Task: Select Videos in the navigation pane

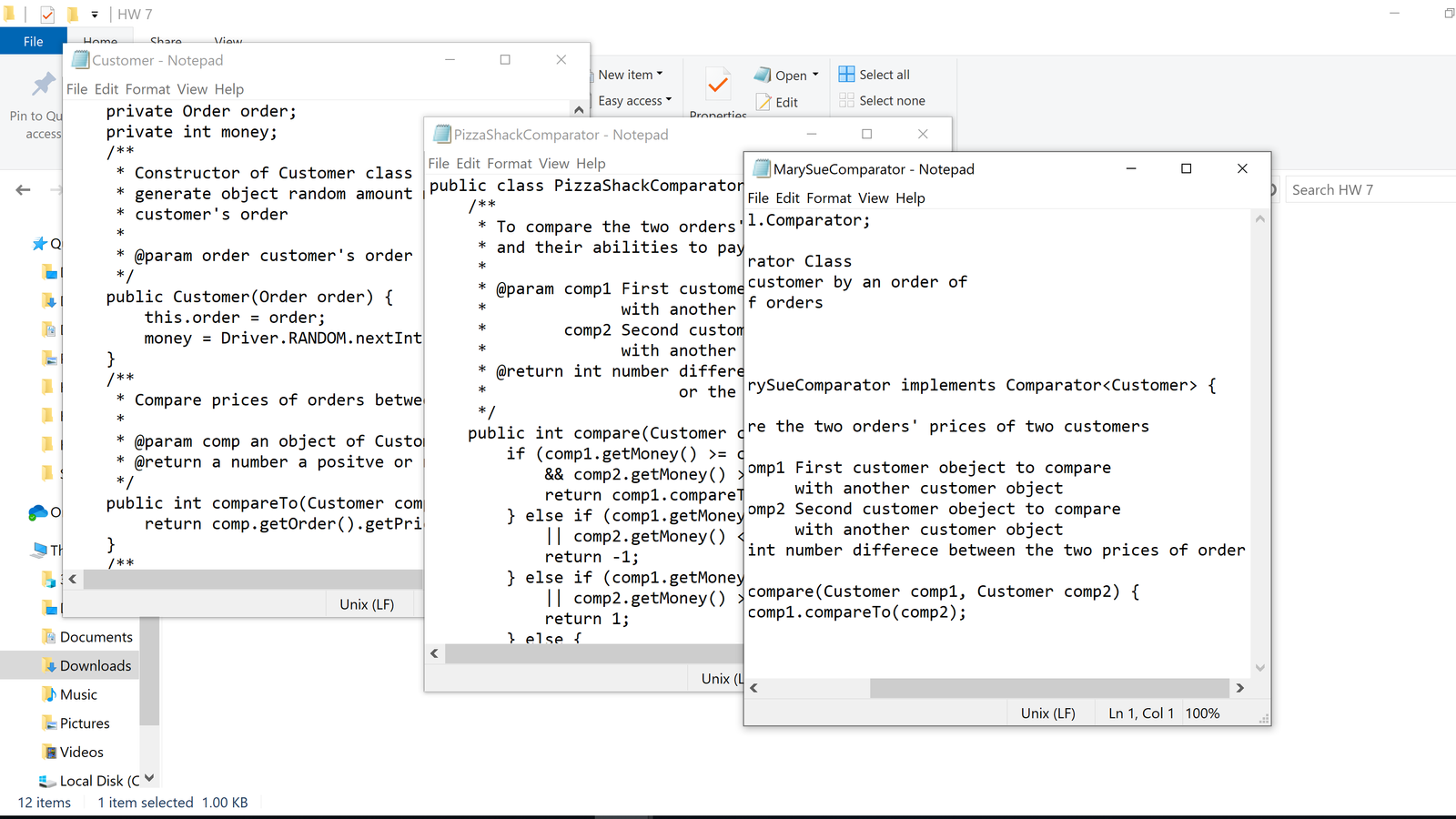Action: (x=81, y=753)
